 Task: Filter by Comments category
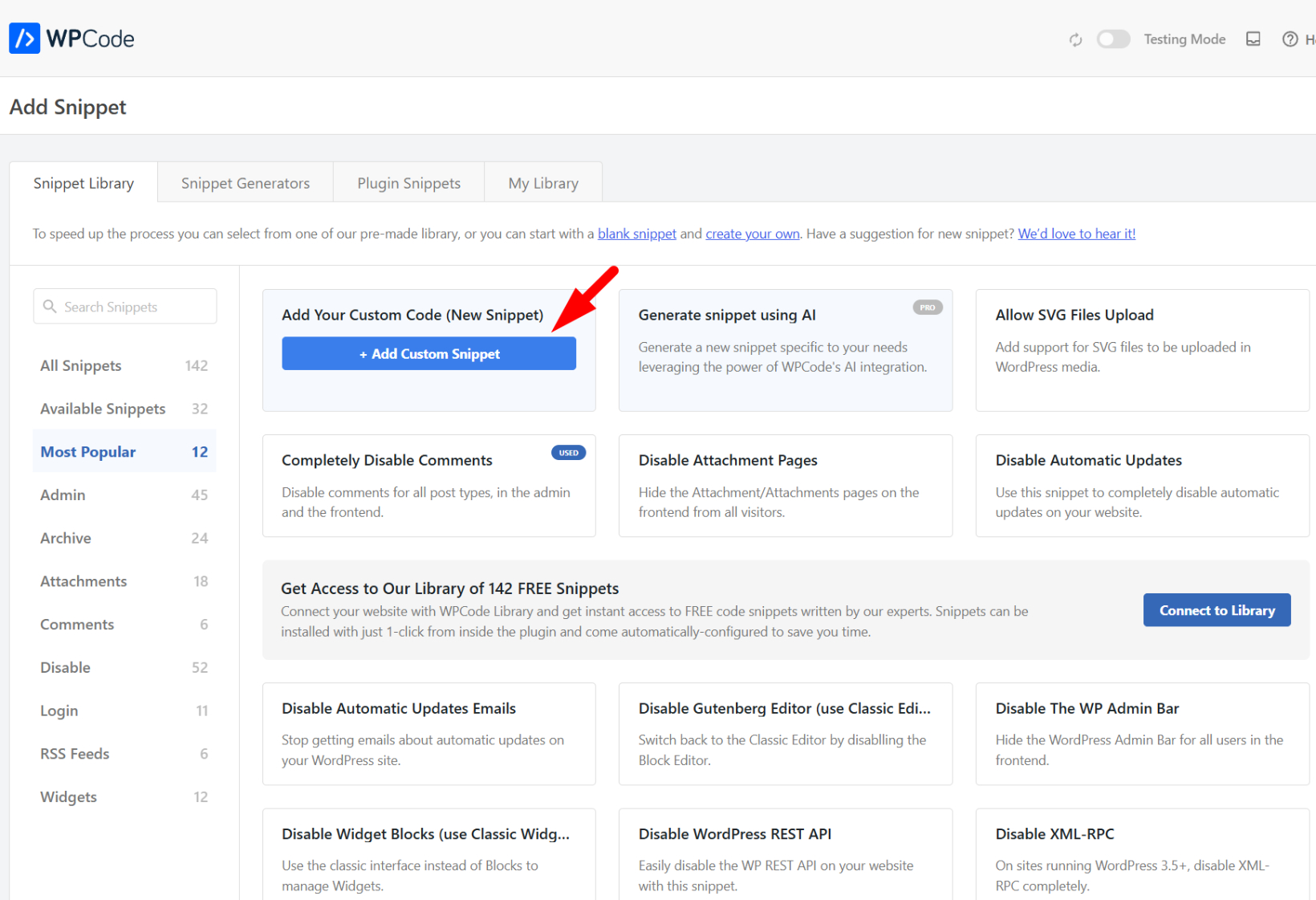pyautogui.click(x=124, y=625)
